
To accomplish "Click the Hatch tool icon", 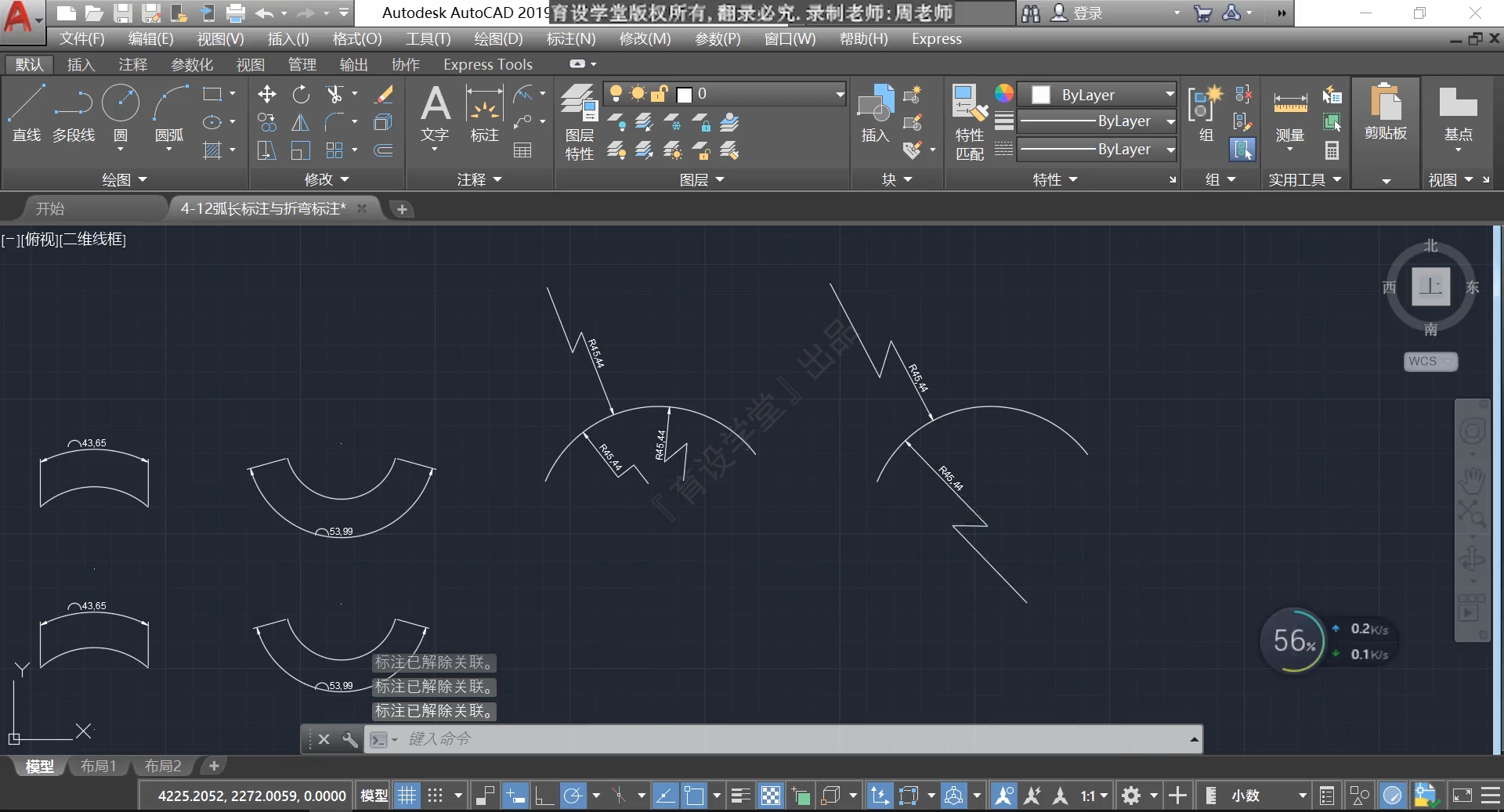I will 212,150.
